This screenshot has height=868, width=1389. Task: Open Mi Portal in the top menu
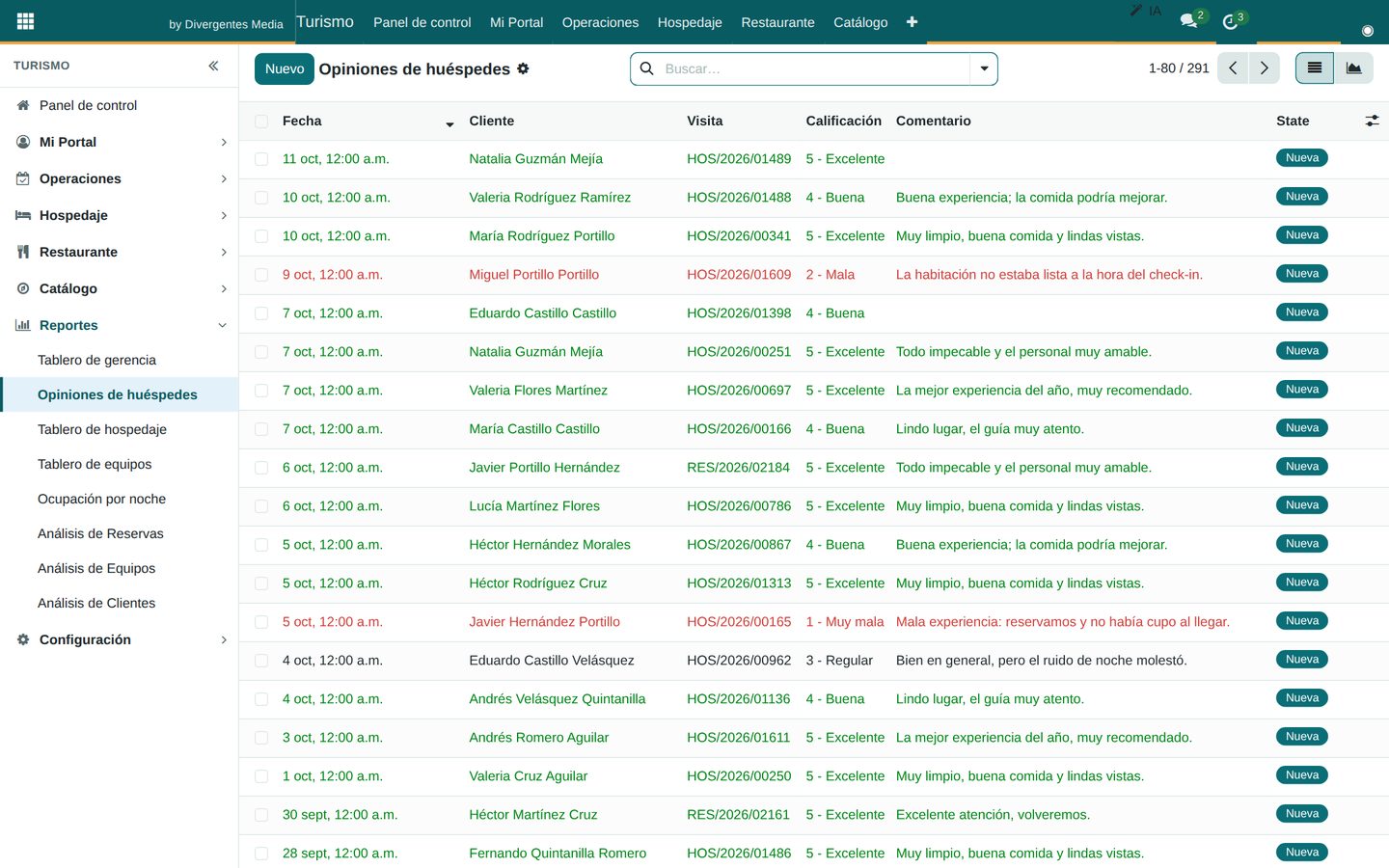coord(516,22)
